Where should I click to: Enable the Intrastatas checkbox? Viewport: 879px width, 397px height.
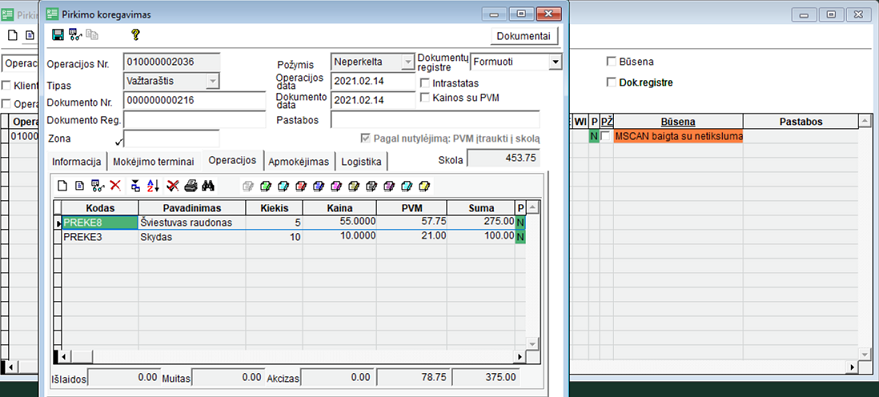tap(425, 83)
